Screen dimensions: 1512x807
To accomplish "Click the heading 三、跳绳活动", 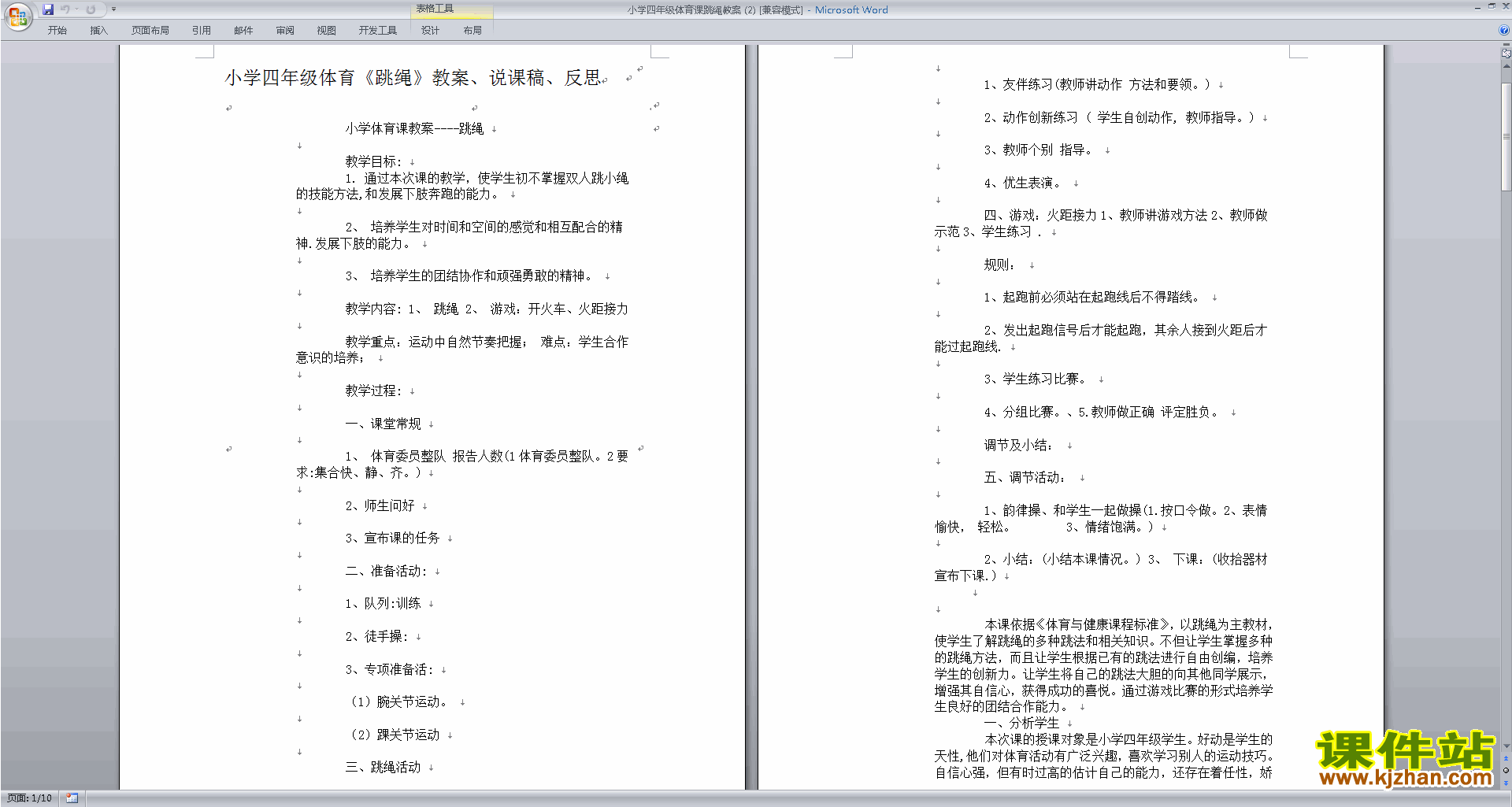I will 383,767.
